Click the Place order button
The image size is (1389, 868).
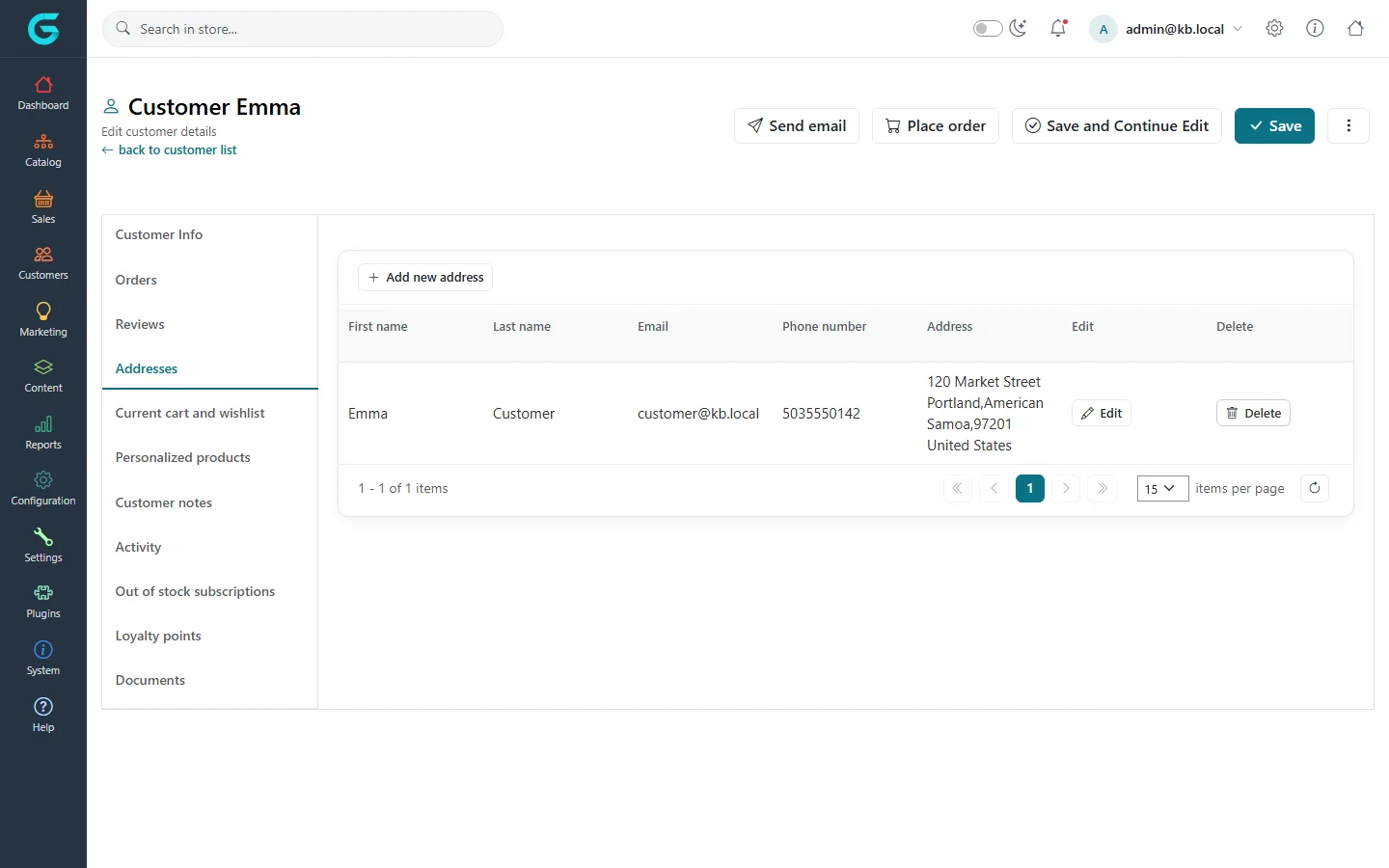936,125
